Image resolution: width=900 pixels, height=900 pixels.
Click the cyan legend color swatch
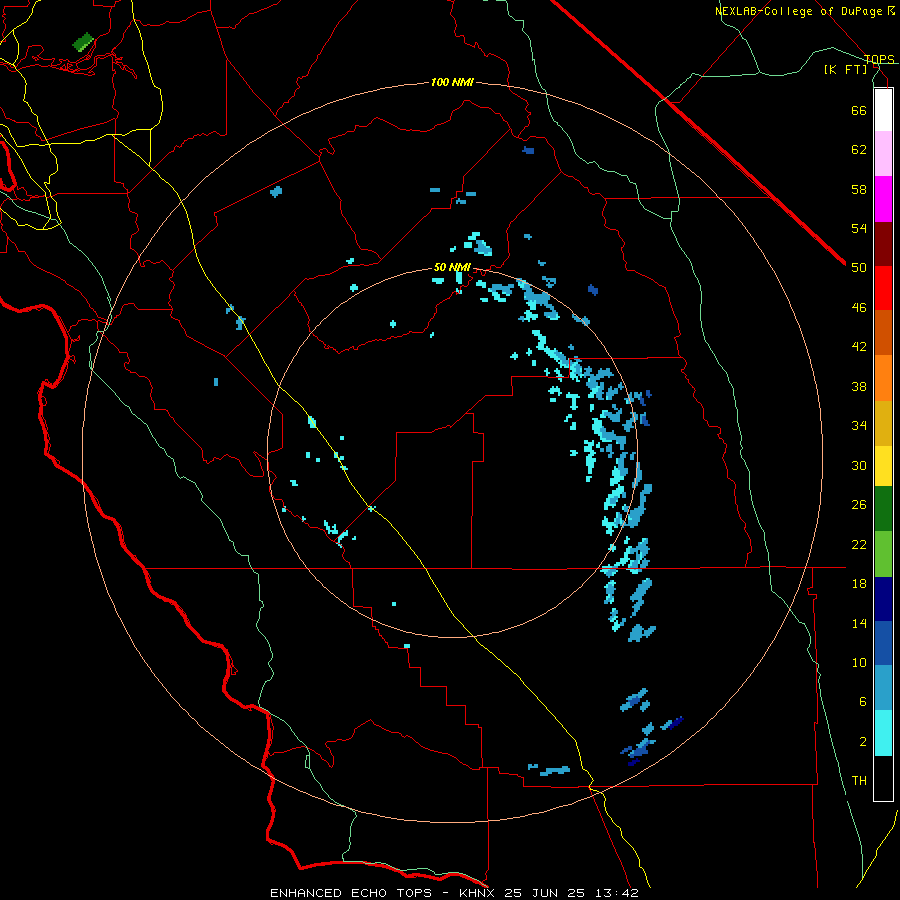[x=883, y=733]
